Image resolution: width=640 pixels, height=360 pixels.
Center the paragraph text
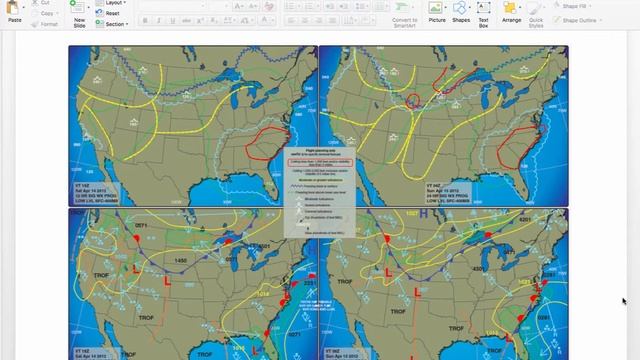pyautogui.click(x=305, y=20)
